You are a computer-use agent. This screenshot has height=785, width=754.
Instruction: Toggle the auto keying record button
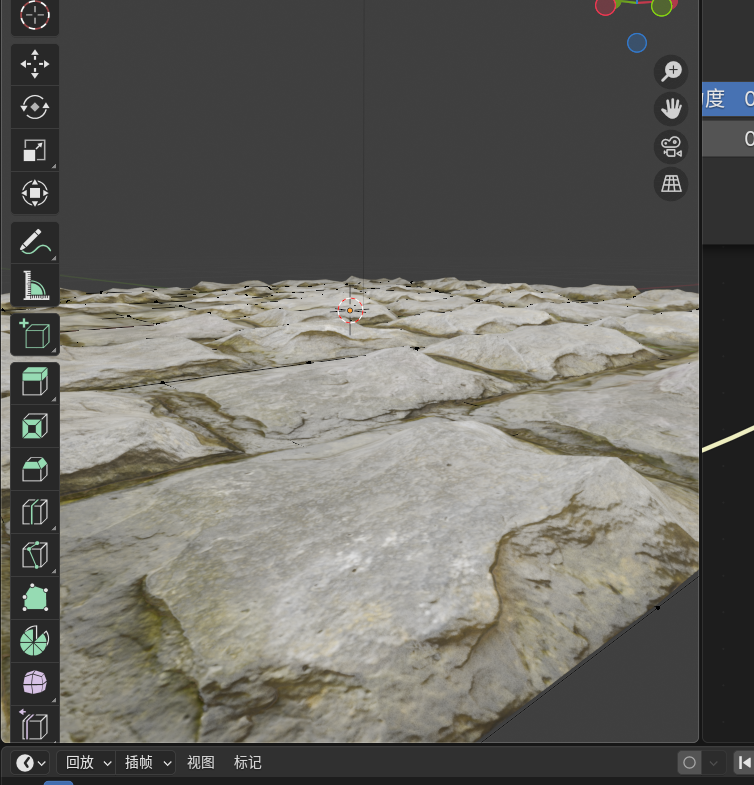[x=689, y=763]
